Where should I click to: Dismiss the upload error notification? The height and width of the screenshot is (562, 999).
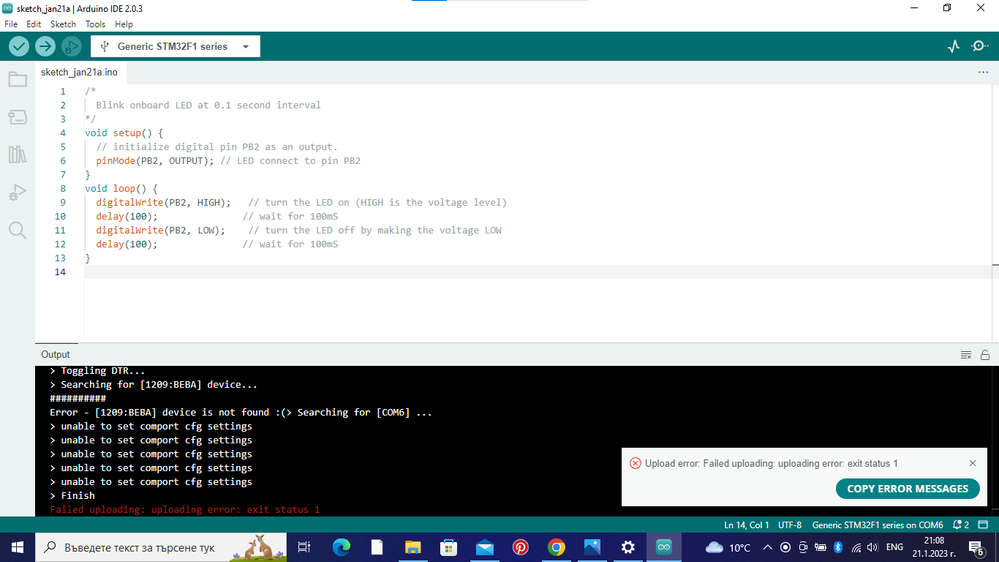(972, 463)
